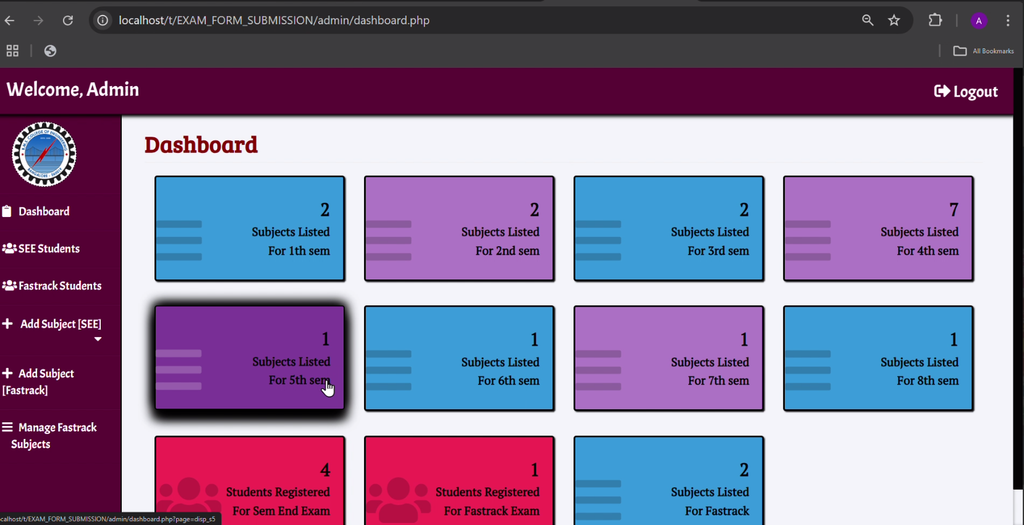1024x525 pixels.
Task: Open 4th sem subjects card
Action: pyautogui.click(x=878, y=229)
